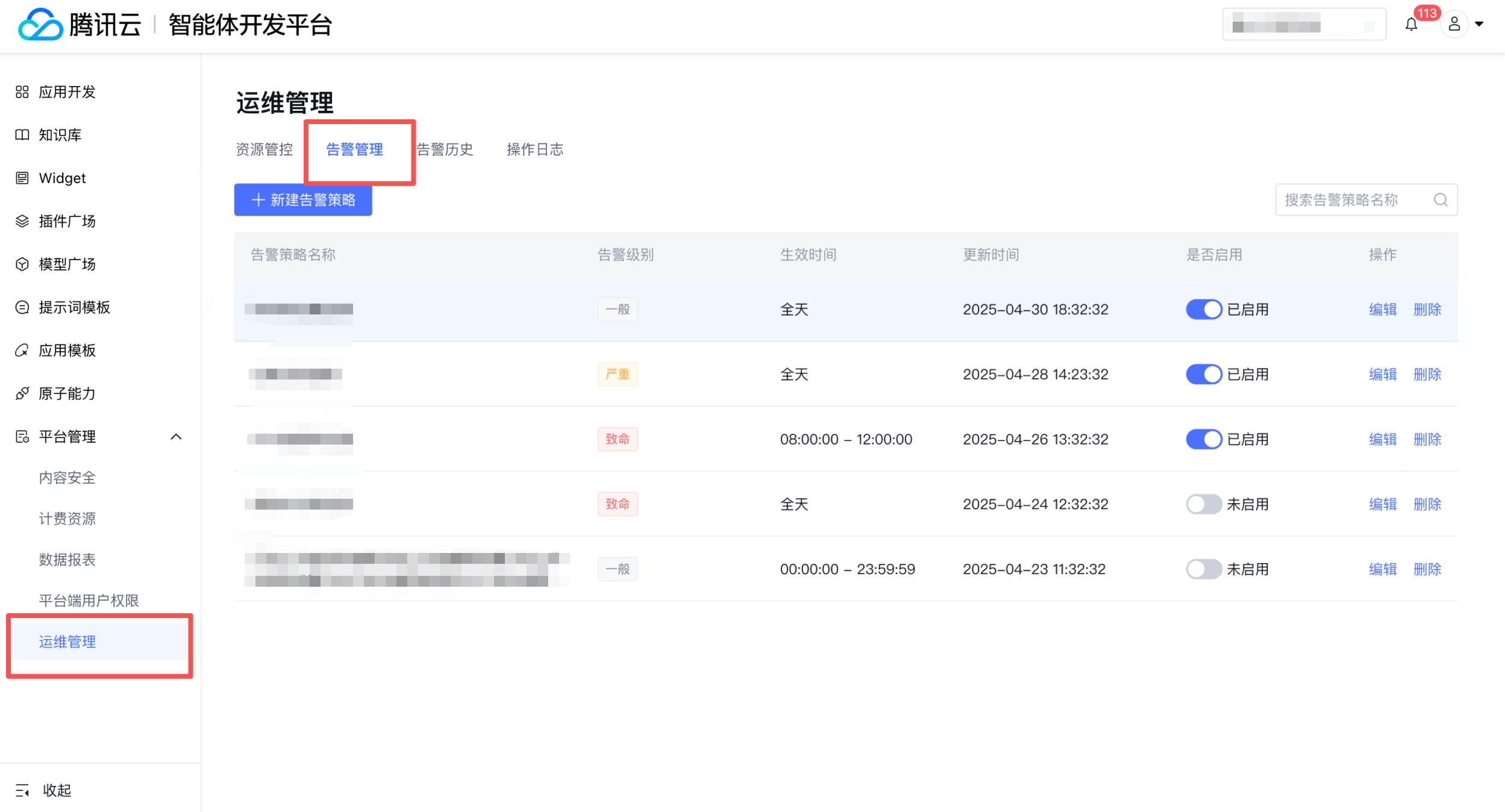The image size is (1505, 812).
Task: Enable the 2025-04-23 alert policy toggle
Action: click(x=1203, y=569)
